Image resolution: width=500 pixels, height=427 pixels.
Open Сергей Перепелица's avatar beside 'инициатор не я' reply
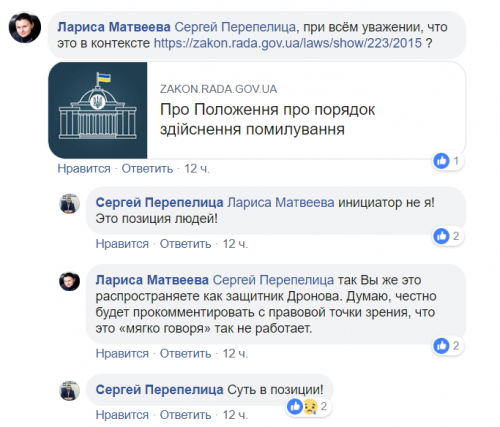pyautogui.click(x=70, y=203)
